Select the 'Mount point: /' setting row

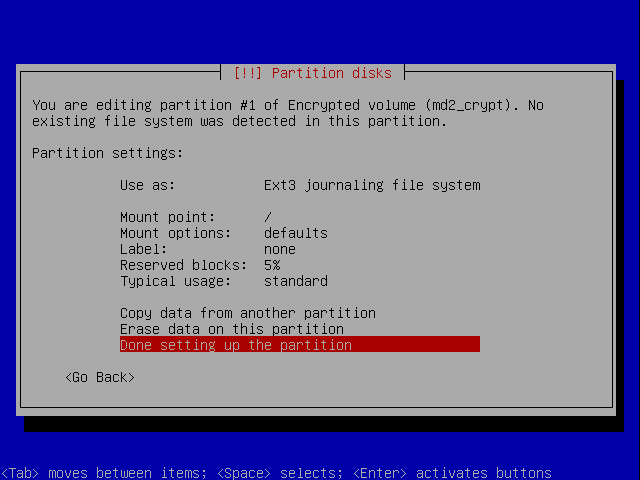coord(300,217)
